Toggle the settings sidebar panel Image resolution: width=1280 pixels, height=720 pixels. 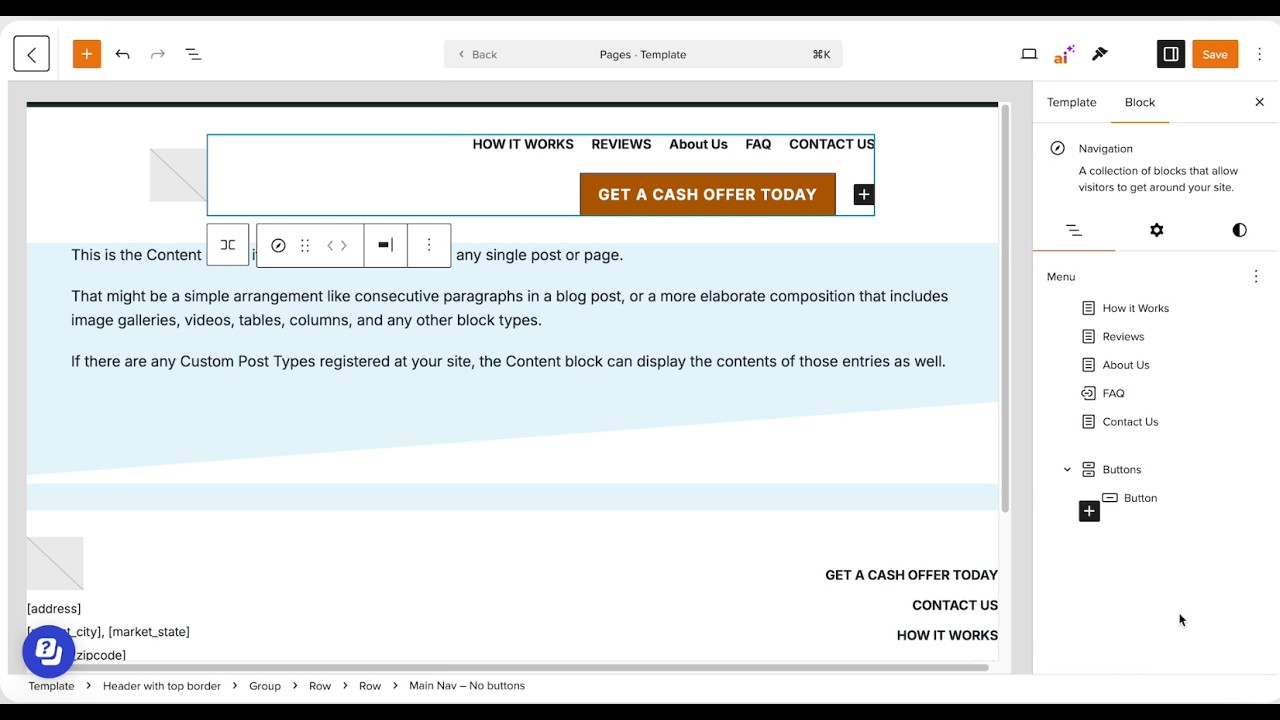tap(1170, 54)
